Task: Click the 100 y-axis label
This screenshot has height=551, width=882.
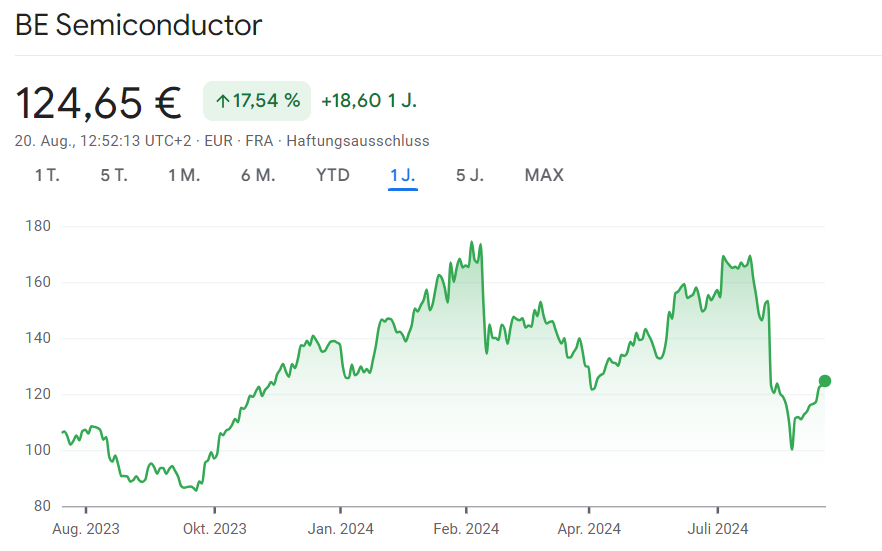Action: click(38, 450)
